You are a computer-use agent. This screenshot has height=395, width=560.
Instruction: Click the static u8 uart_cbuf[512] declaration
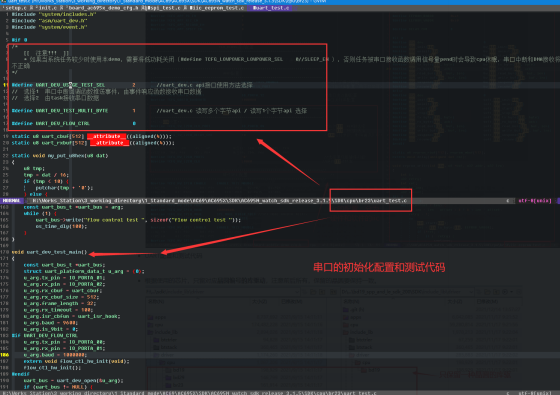point(91,136)
